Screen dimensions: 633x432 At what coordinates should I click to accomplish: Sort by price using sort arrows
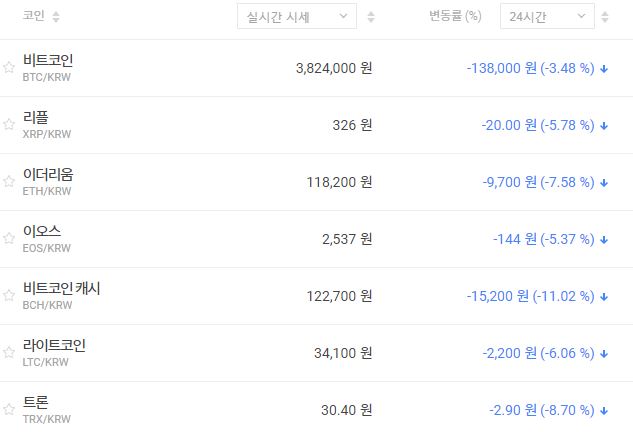[371, 17]
